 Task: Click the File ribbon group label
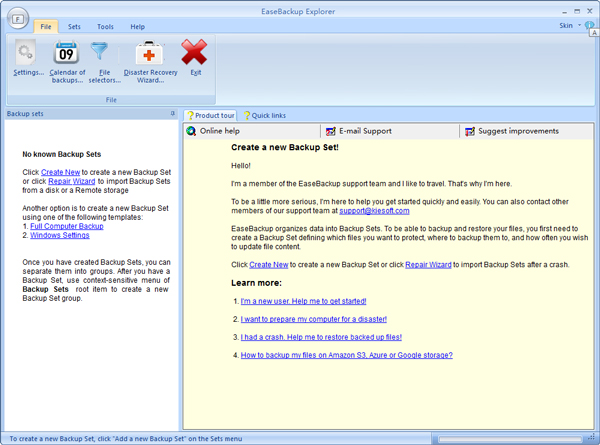point(111,100)
